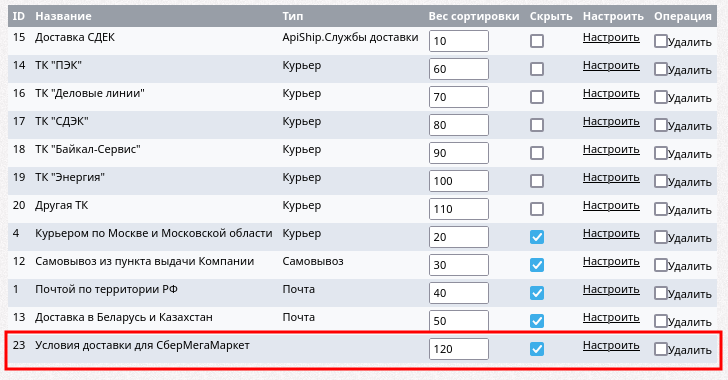Check Удалить for Почтой по территории РФ
Viewport: 728px width, 380px height.
[661, 293]
